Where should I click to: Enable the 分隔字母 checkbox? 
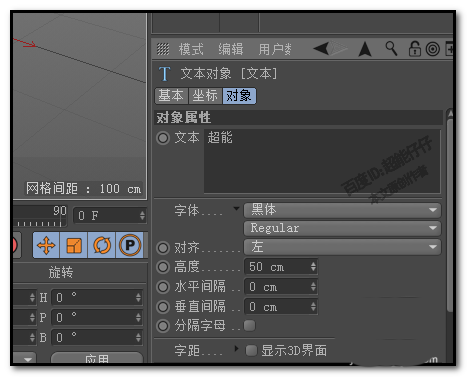tap(250, 326)
